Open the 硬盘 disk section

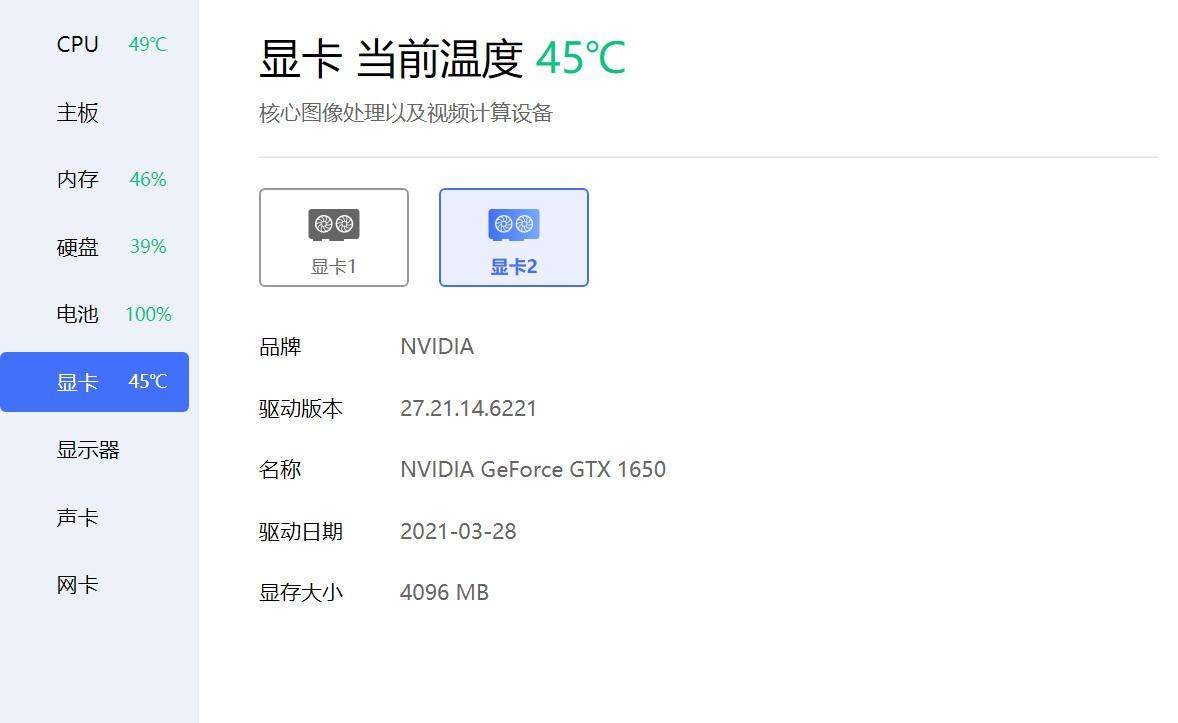[94, 247]
